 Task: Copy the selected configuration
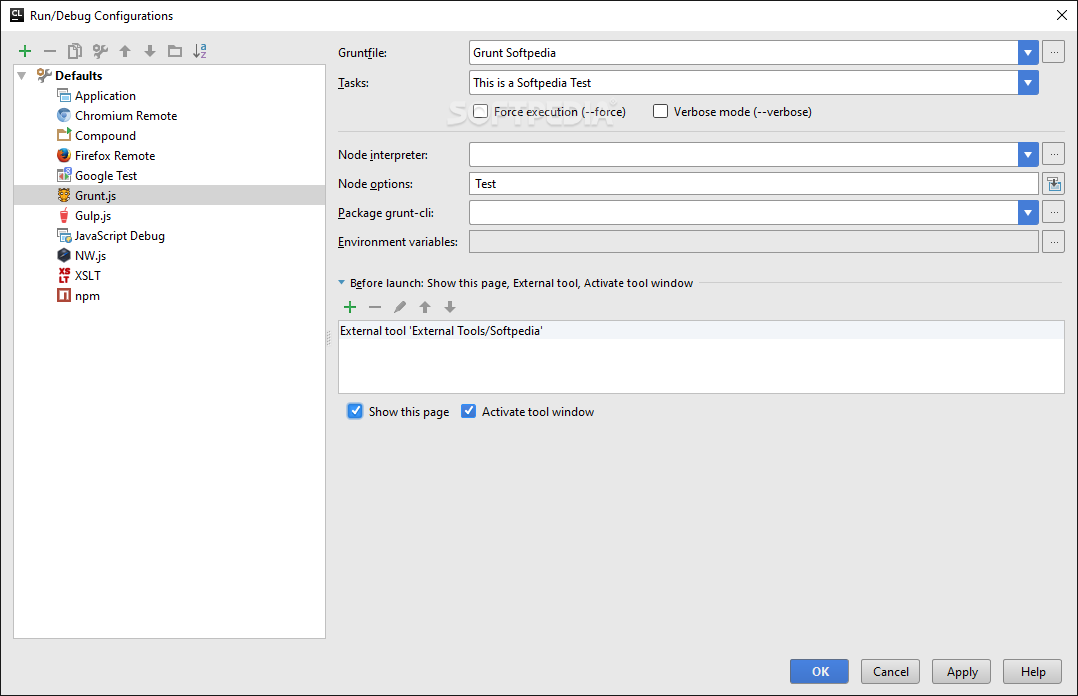pos(74,51)
